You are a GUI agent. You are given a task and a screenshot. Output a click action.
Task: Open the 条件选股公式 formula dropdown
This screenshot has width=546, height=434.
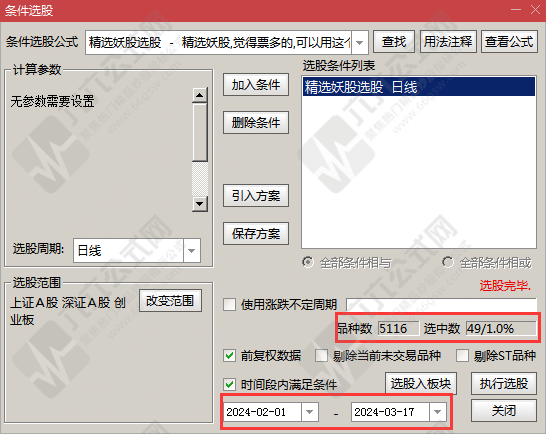(360, 42)
